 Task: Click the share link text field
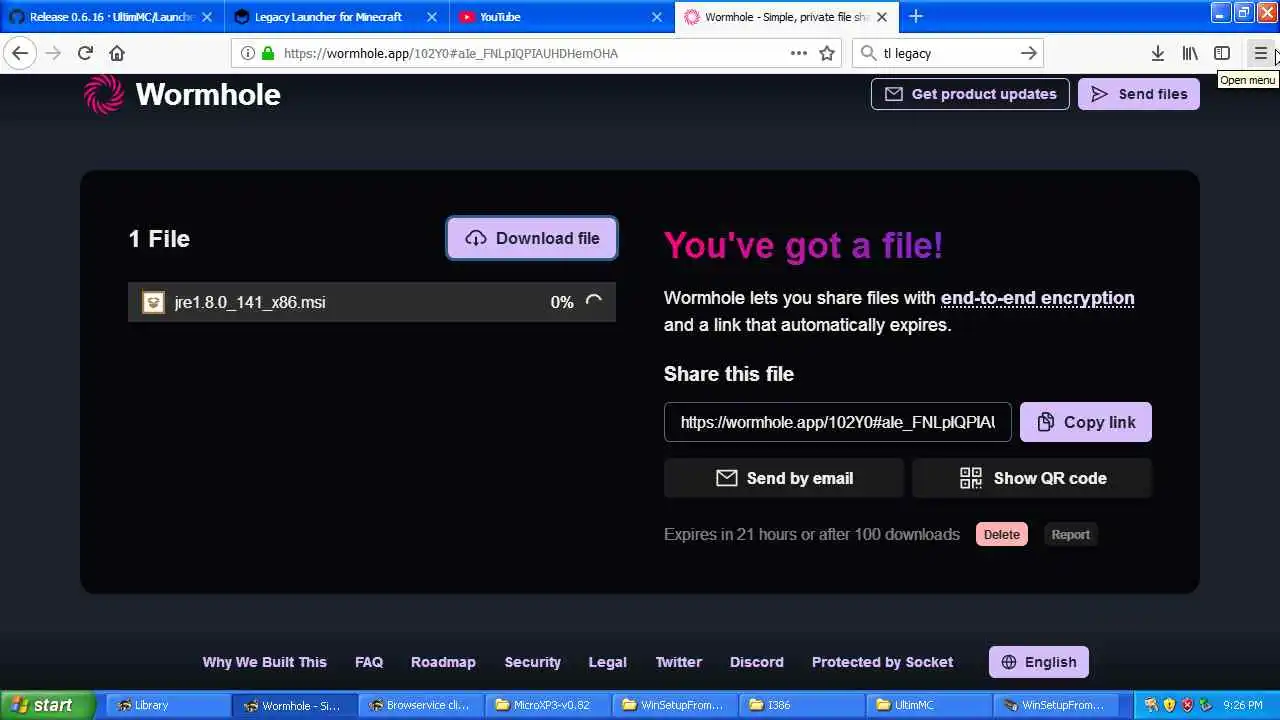pyautogui.click(x=838, y=422)
